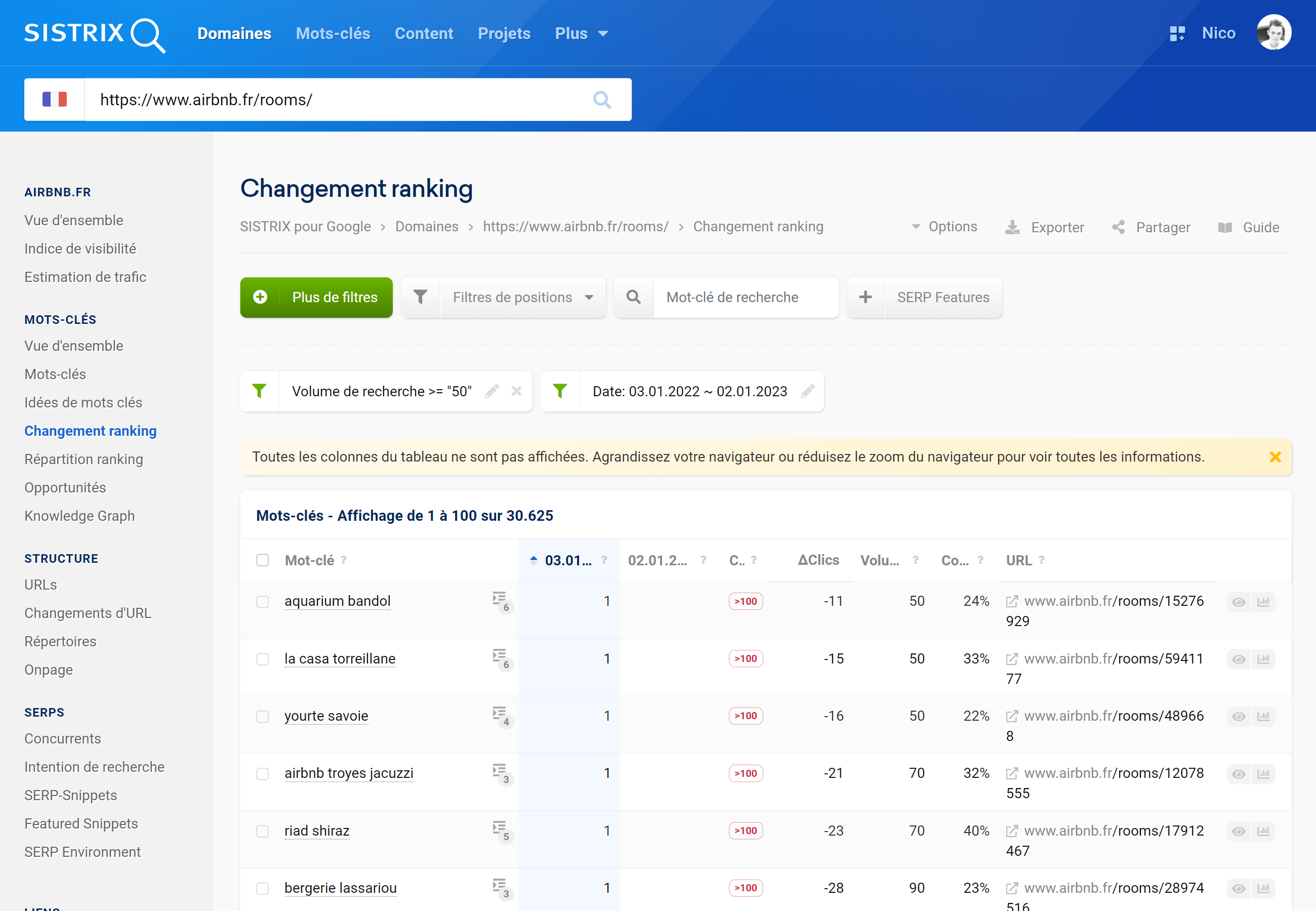Click the Nico user name
Viewport: 1316px width, 911px height.
coord(1218,33)
